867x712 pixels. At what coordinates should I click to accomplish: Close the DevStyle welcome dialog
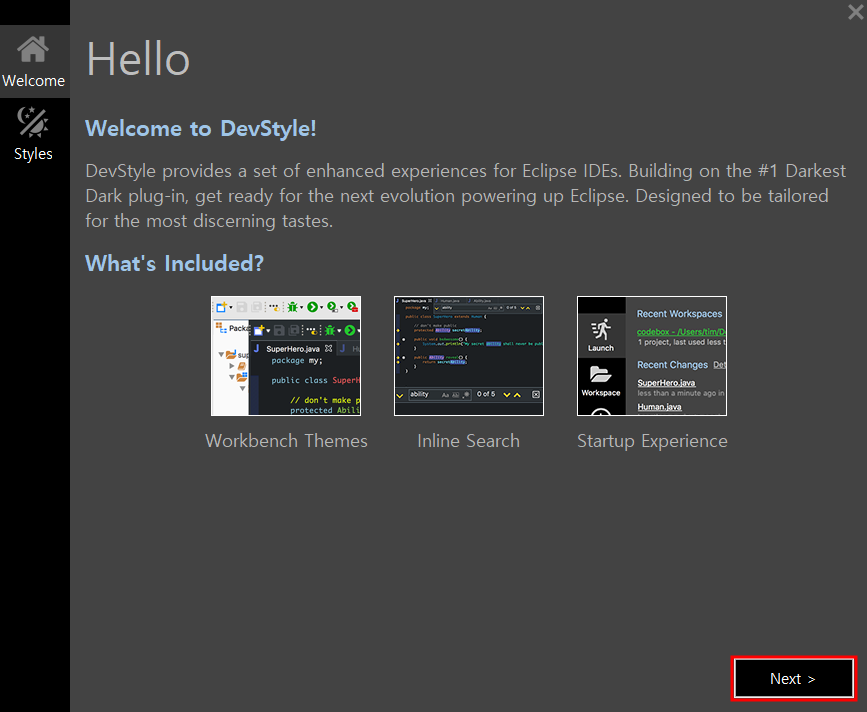click(855, 12)
